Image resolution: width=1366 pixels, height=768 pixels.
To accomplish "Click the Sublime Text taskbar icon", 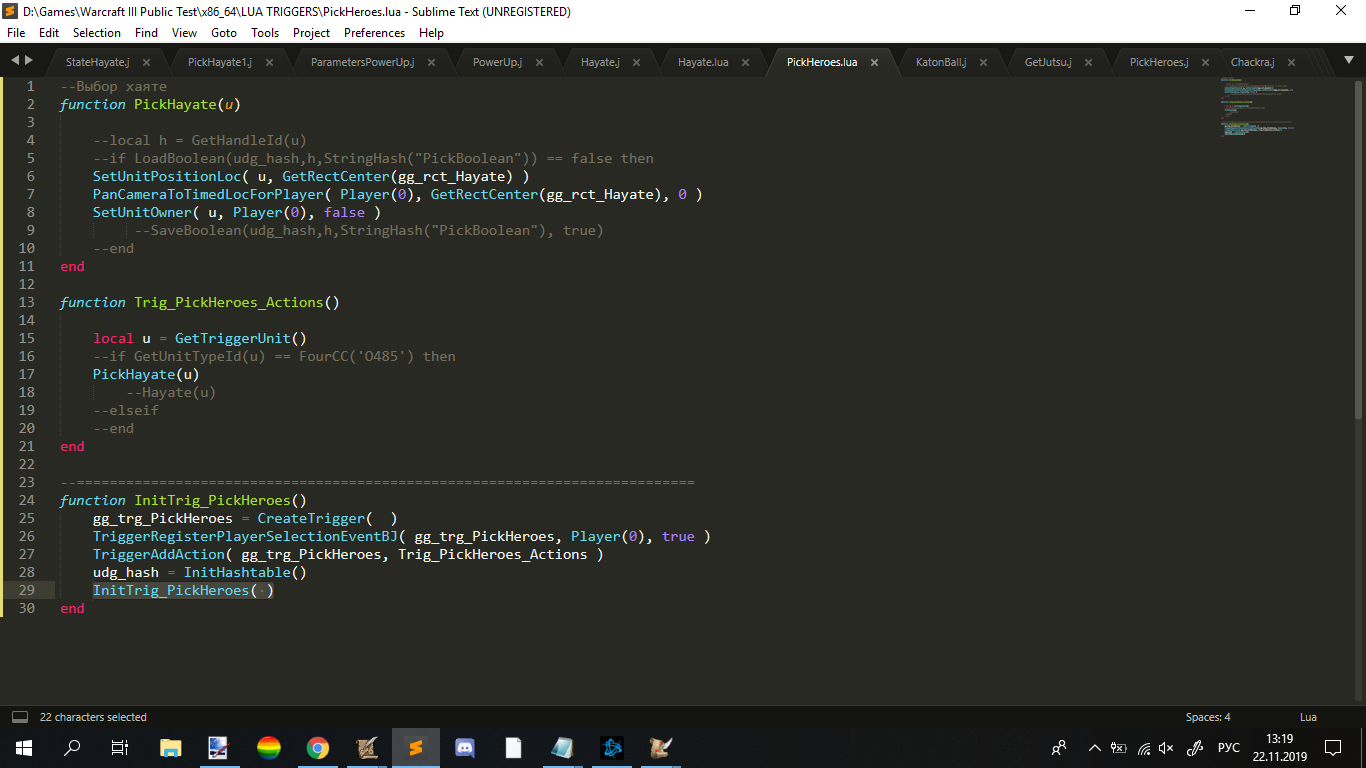I will [x=416, y=747].
